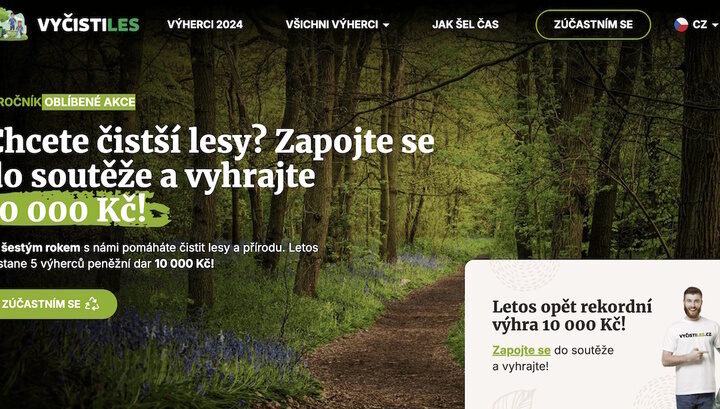The width and height of the screenshot is (720, 409).
Task: Expand the language dropdown arrow
Action: click(714, 25)
